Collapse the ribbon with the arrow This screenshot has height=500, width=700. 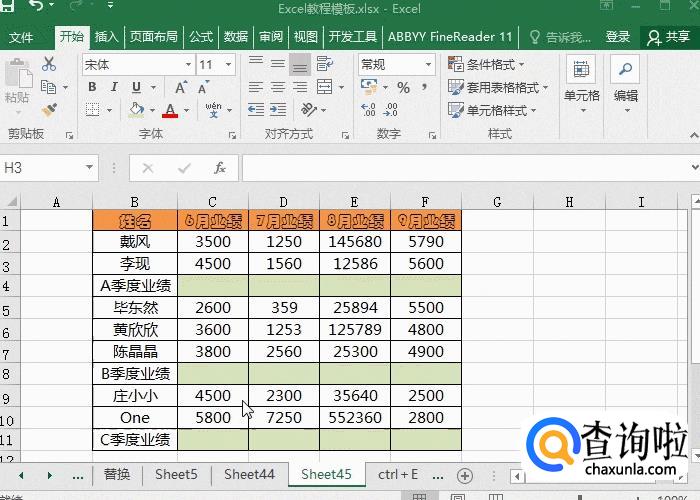tap(693, 134)
